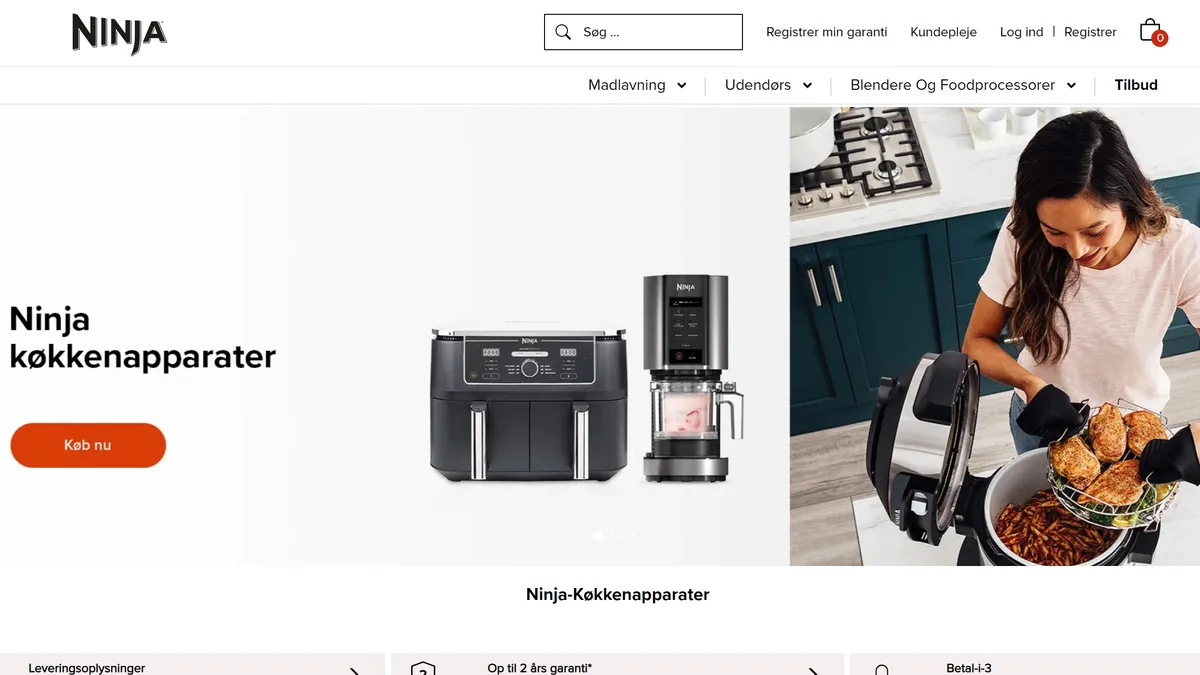Click the magnifying glass search icon
Image resolution: width=1200 pixels, height=675 pixels.
tap(563, 32)
